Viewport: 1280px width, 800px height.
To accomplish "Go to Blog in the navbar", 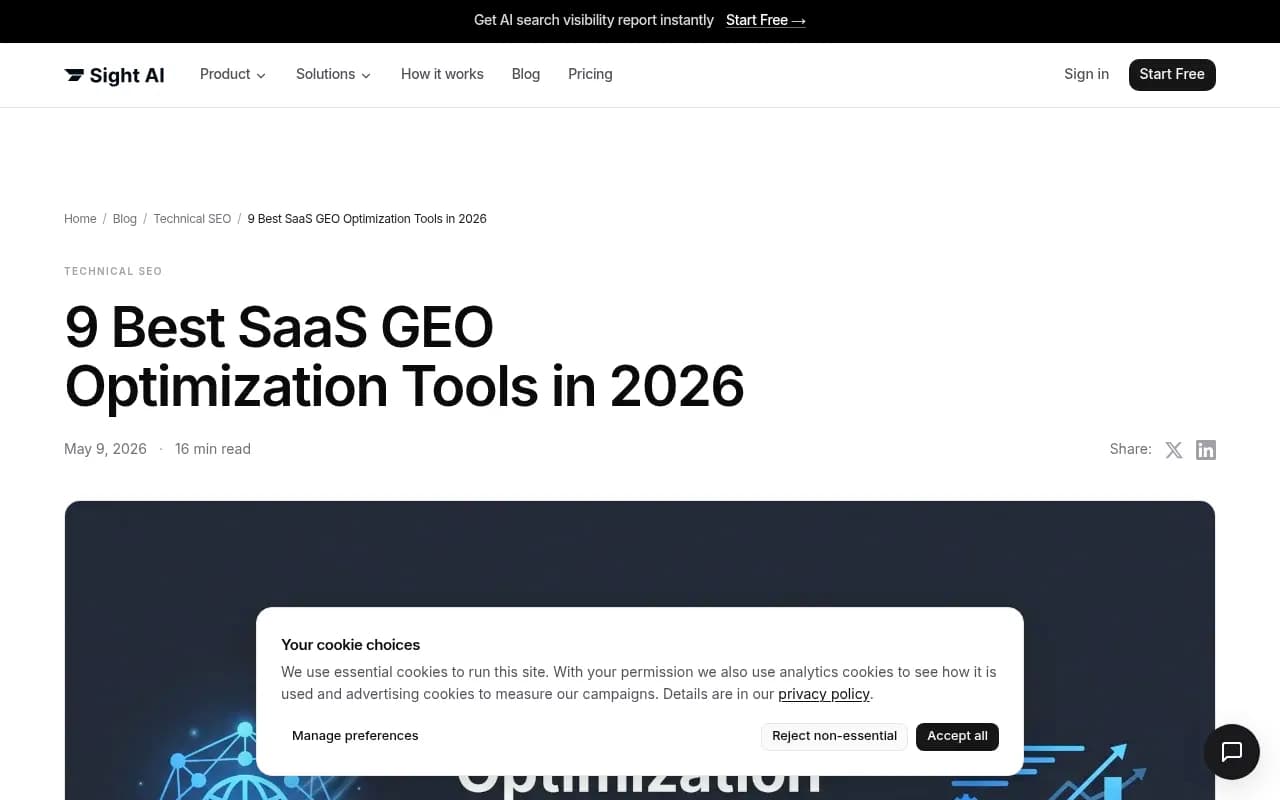I will click(526, 74).
